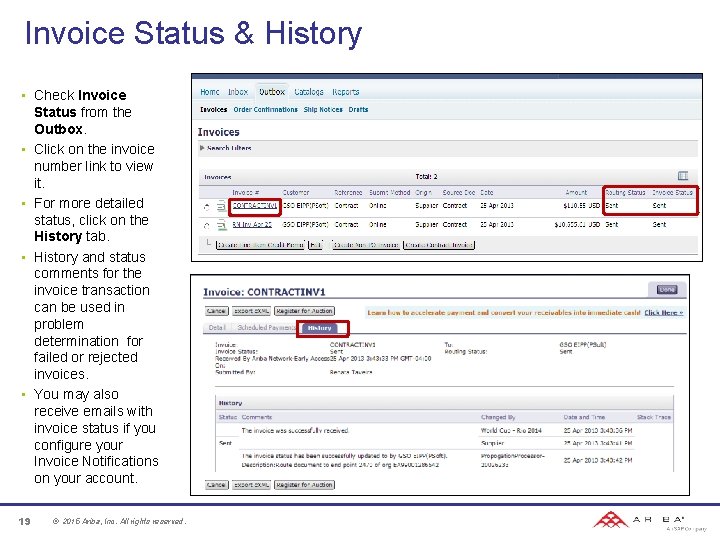Switch to Invoices sub-tab in Outbox
Viewport: 720px width, 540px height.
tap(214, 110)
